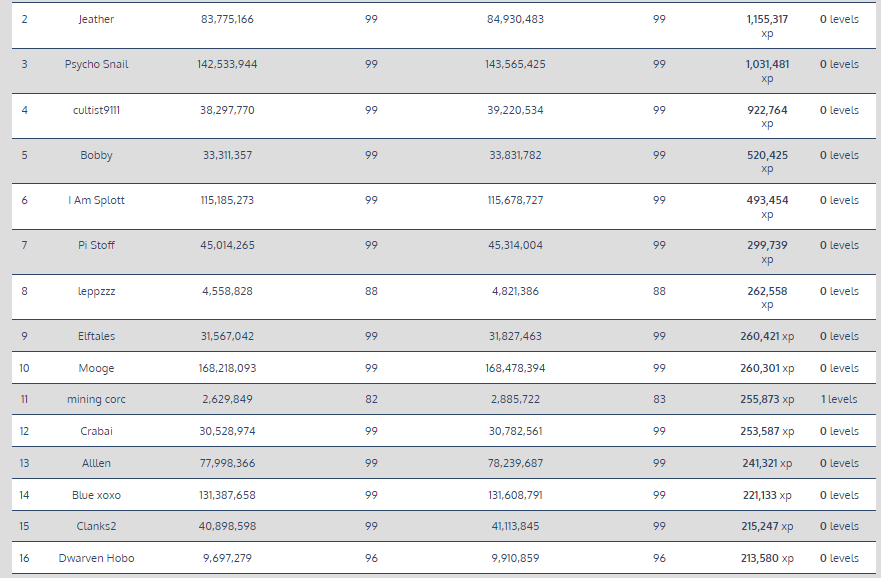Click on player Mooge

[x=96, y=368]
